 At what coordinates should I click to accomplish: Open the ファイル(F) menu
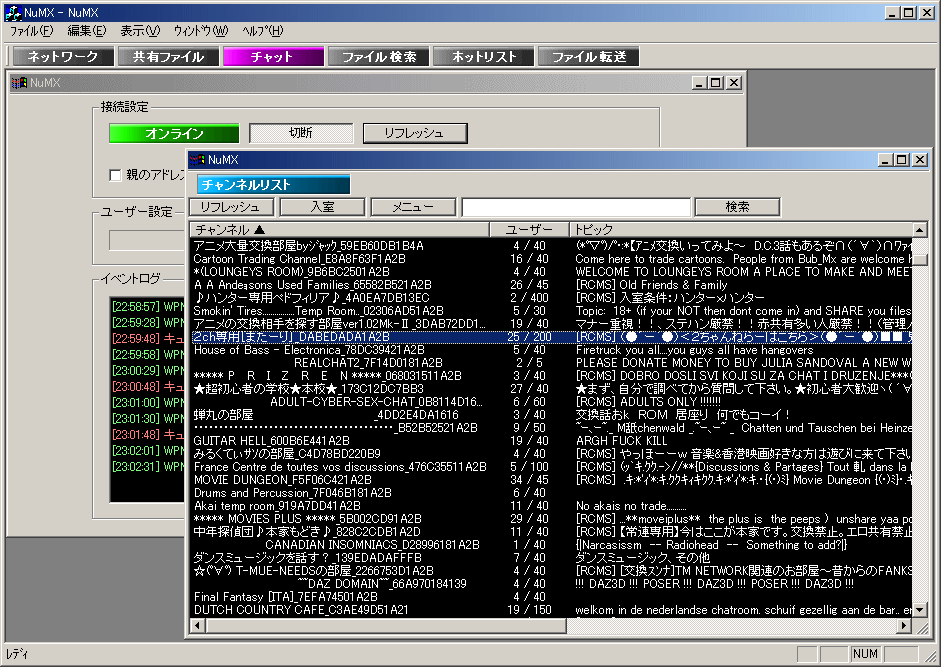tap(32, 31)
